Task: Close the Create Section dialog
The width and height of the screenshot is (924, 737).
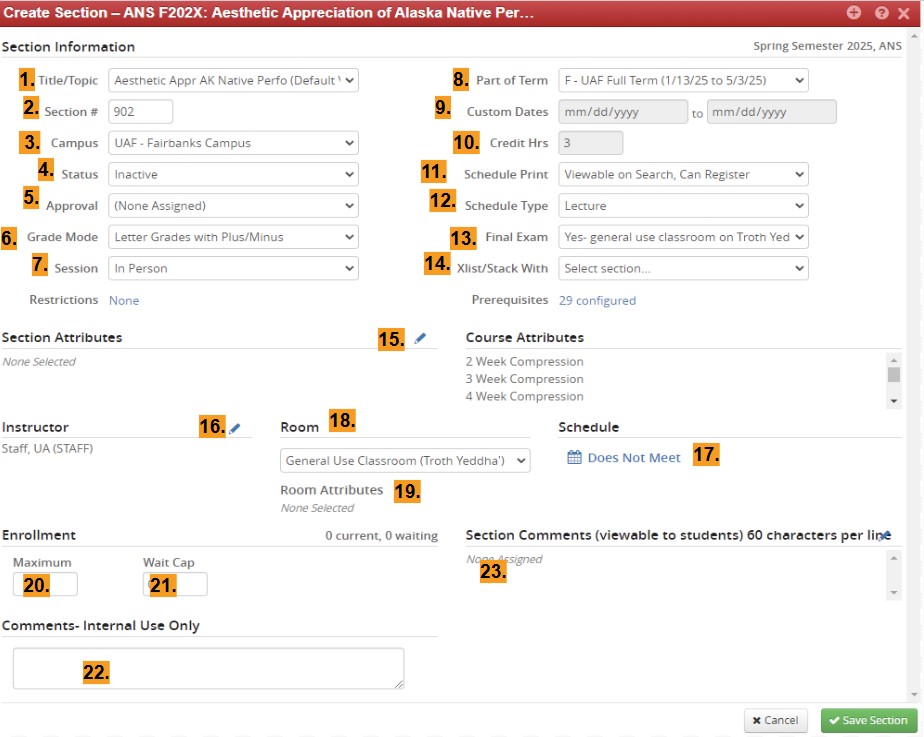Action: (905, 13)
